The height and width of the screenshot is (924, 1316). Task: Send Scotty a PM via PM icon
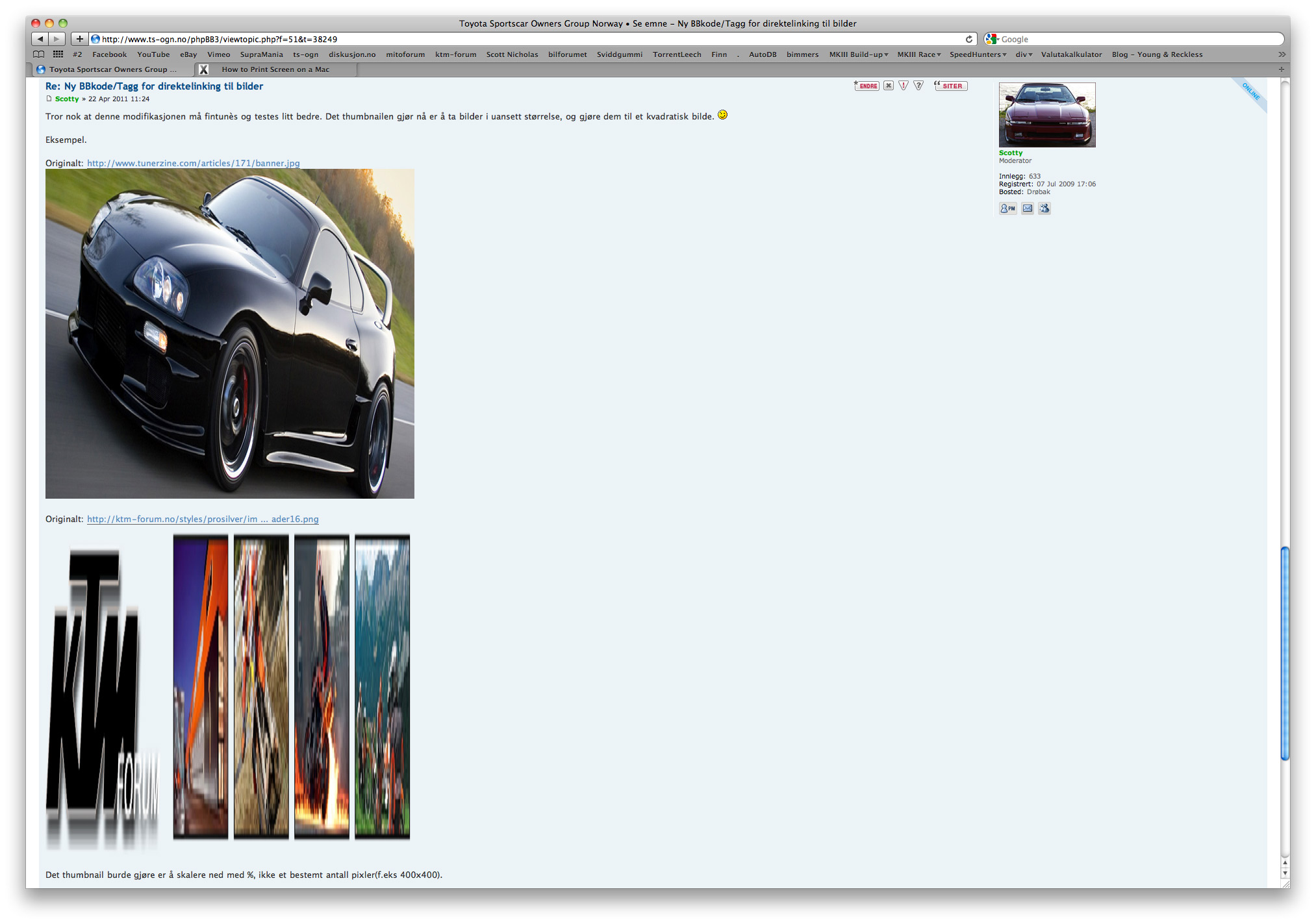[x=1008, y=208]
